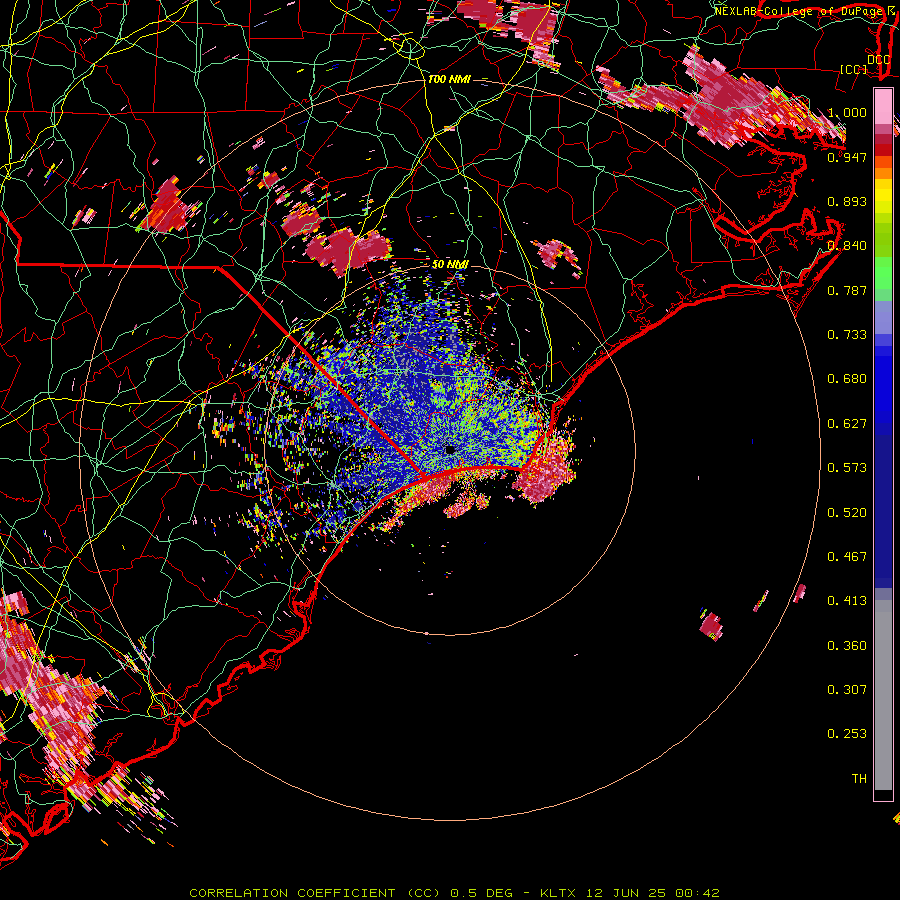Click the 0.680 scale label
Viewport: 900px width, 900px height.
coord(847,379)
